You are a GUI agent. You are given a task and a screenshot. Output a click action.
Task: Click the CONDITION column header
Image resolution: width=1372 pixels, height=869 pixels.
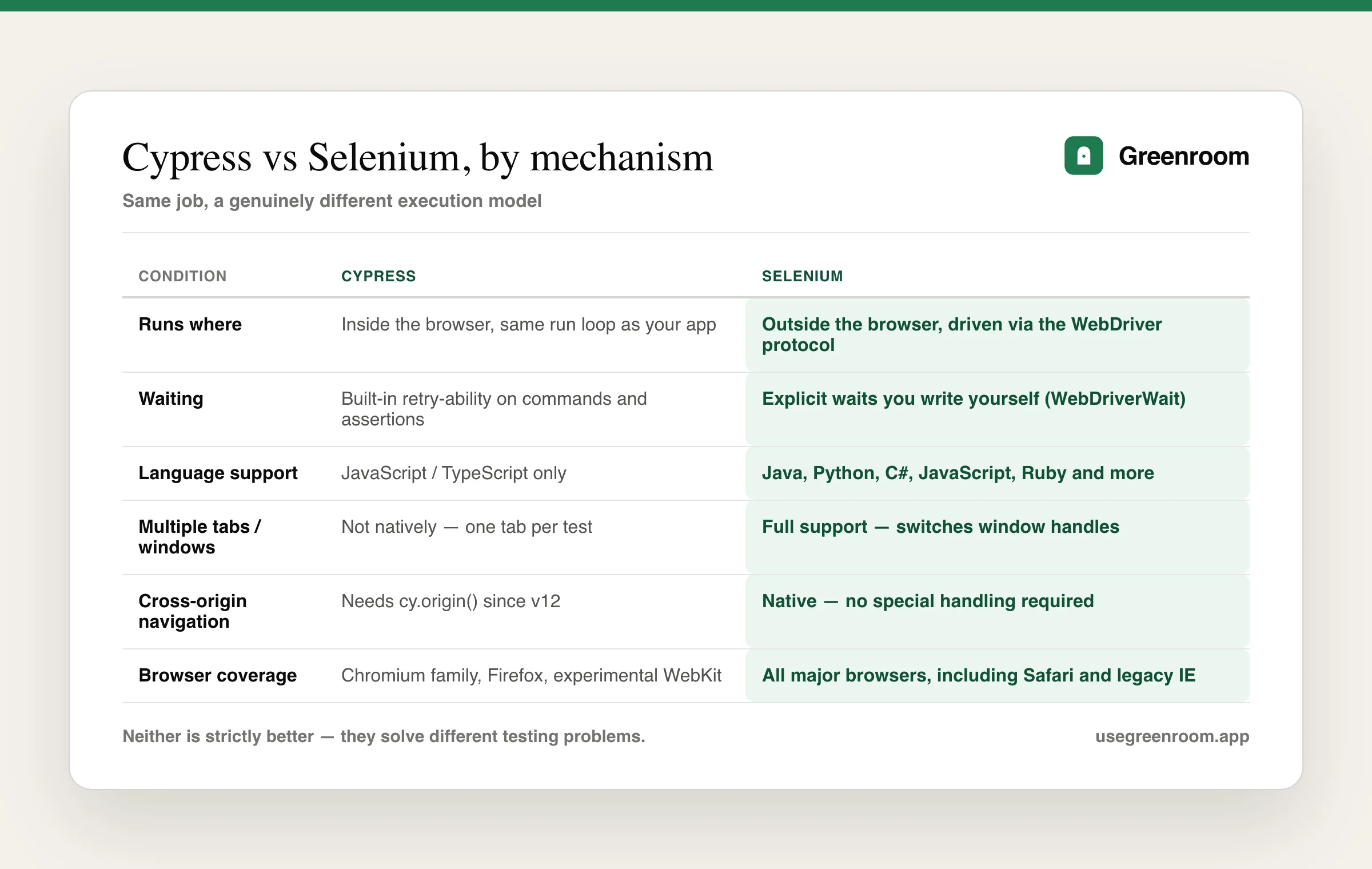point(182,276)
